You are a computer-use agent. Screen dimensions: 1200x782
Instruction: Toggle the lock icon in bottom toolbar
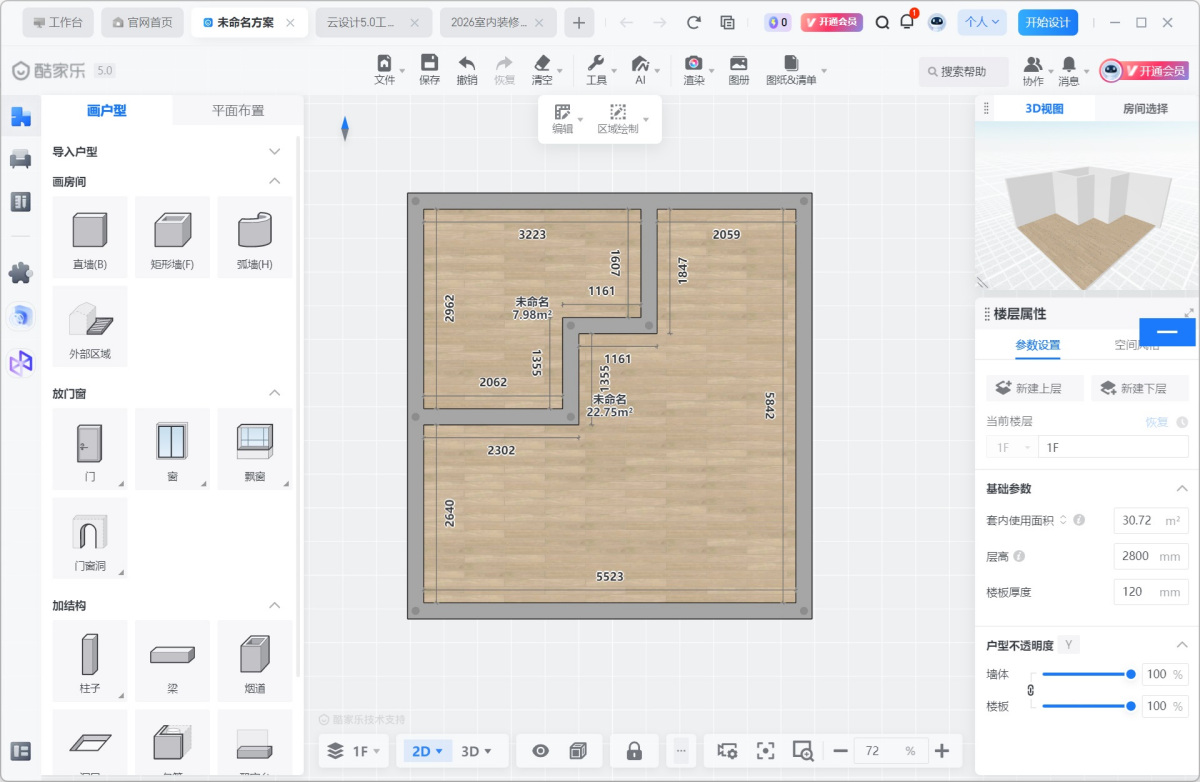click(x=634, y=751)
